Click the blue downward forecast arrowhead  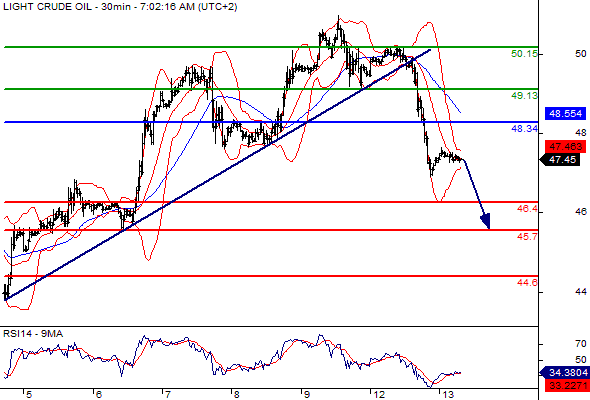[486, 221]
